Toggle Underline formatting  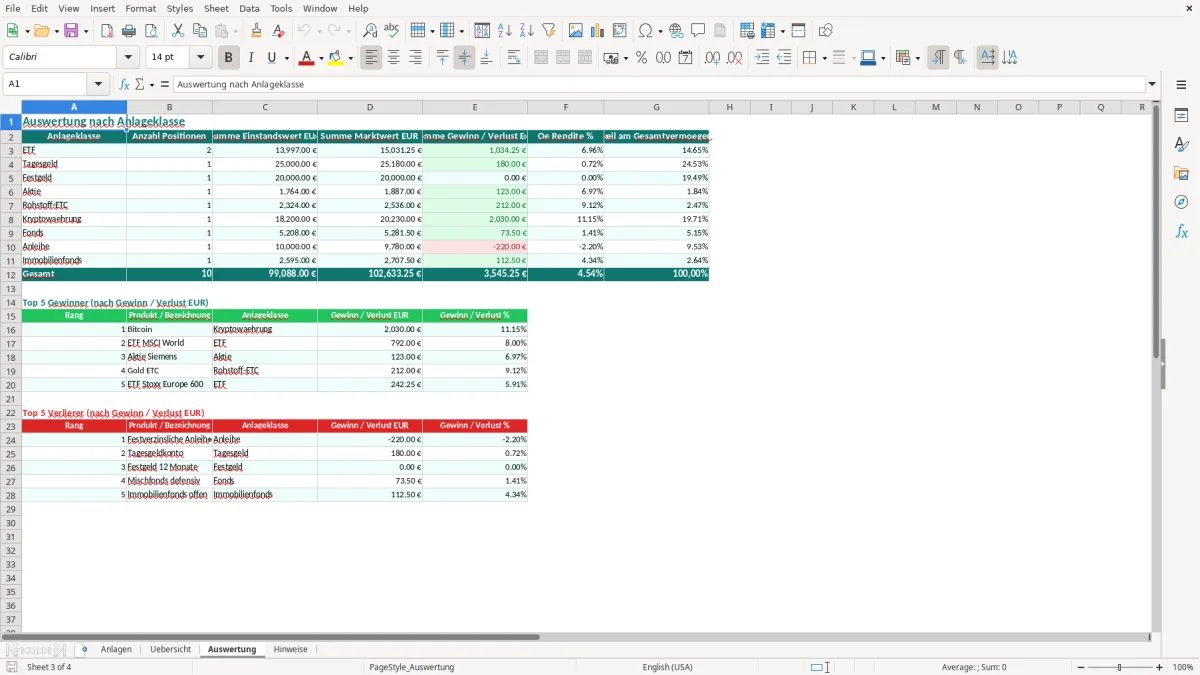click(x=272, y=58)
